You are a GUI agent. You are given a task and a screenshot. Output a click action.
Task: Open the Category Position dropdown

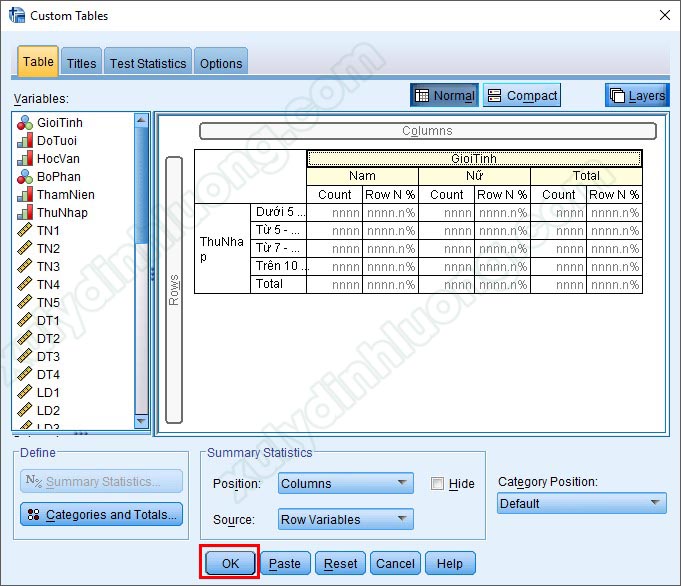581,503
